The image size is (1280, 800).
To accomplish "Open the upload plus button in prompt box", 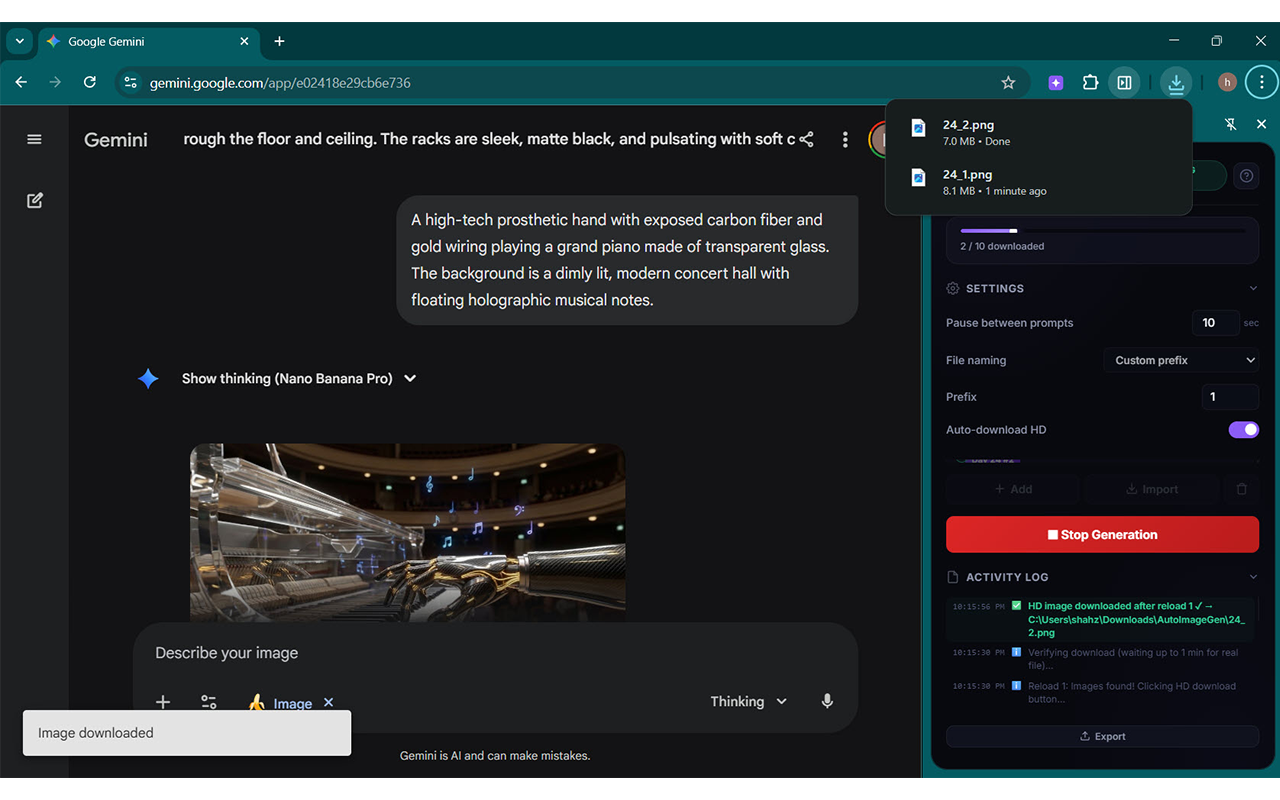I will click(x=163, y=702).
